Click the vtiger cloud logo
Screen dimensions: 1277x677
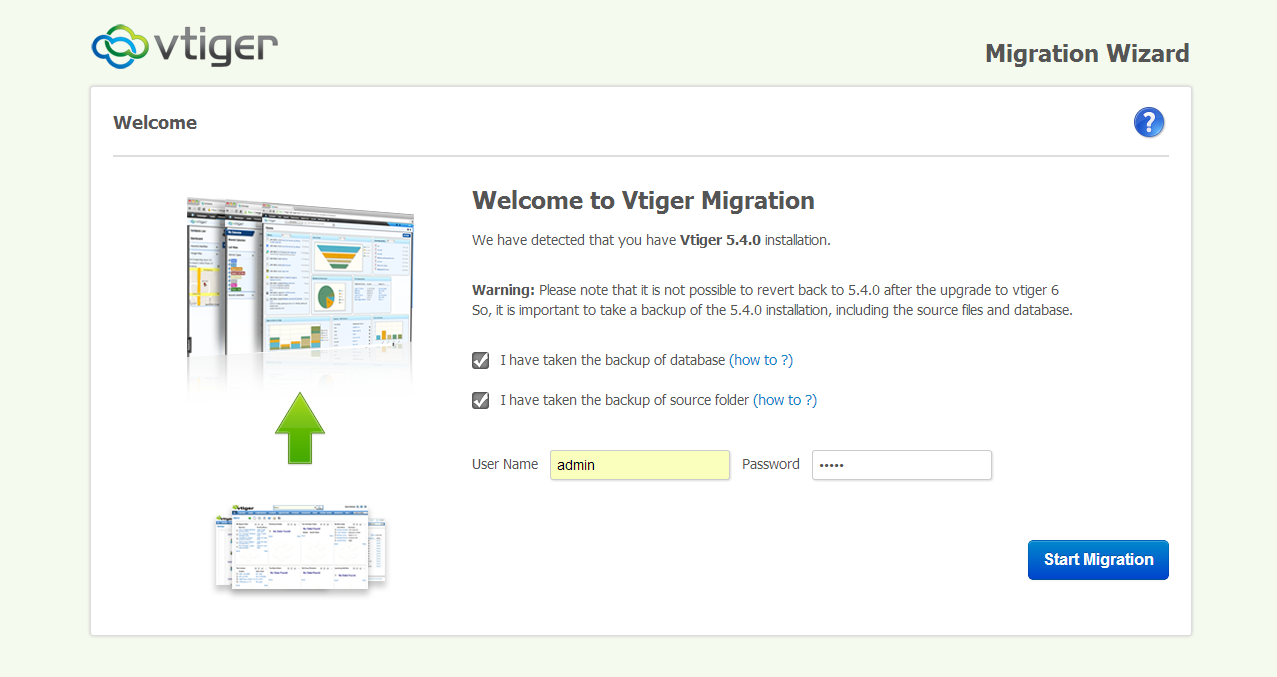point(184,44)
